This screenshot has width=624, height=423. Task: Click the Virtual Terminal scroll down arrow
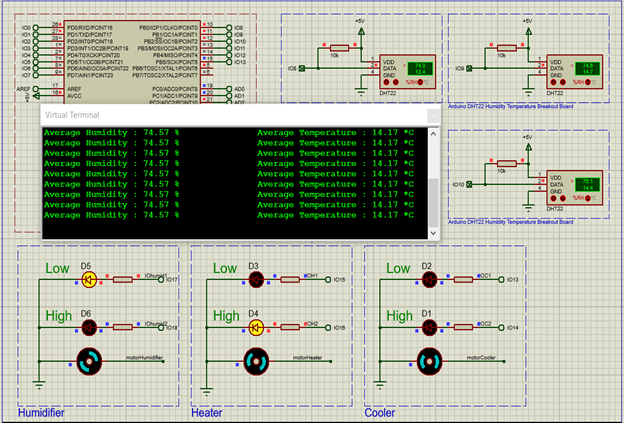433,233
